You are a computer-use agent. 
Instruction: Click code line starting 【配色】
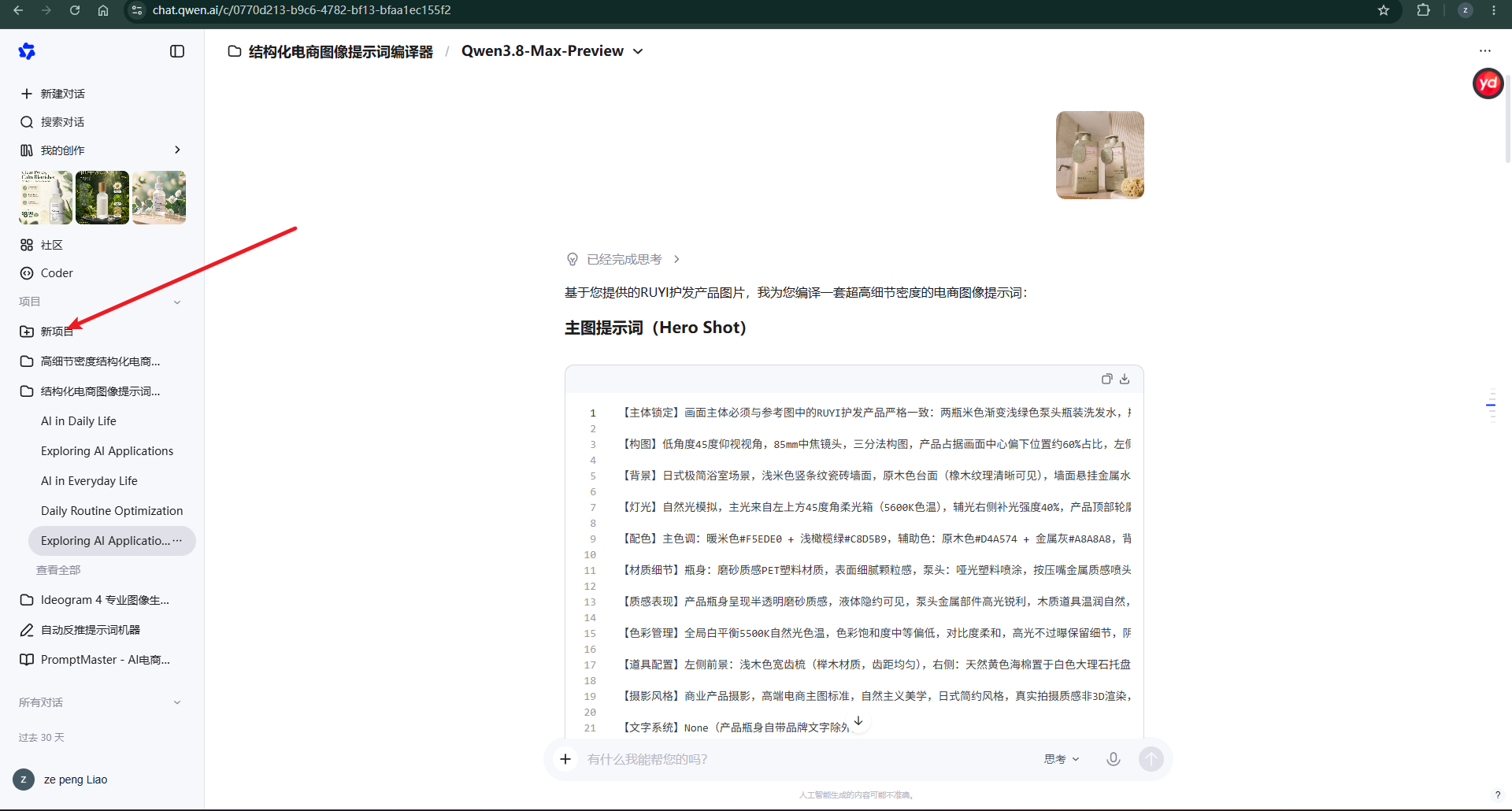[x=876, y=539]
